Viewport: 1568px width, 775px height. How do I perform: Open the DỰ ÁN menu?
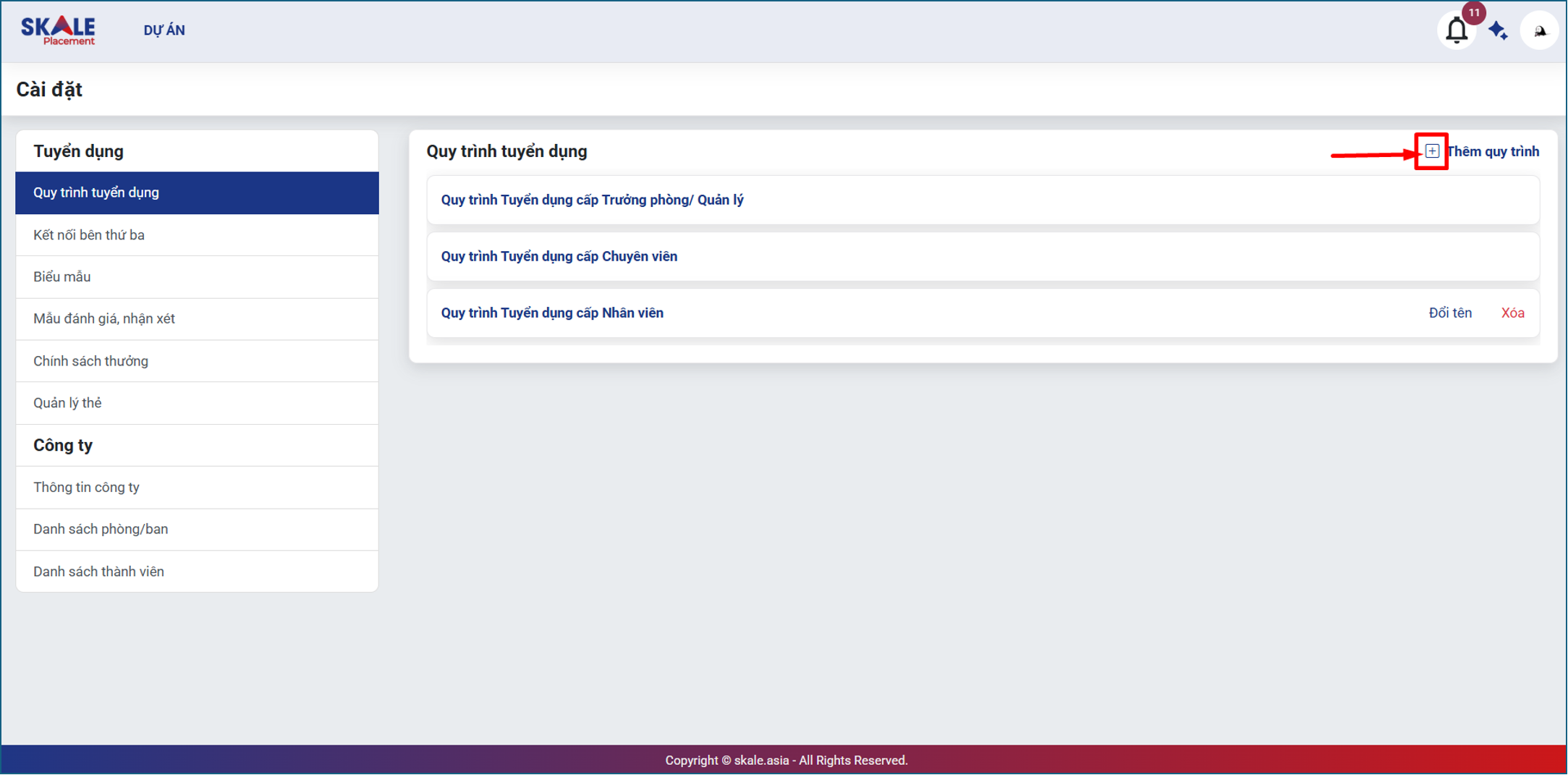click(164, 30)
